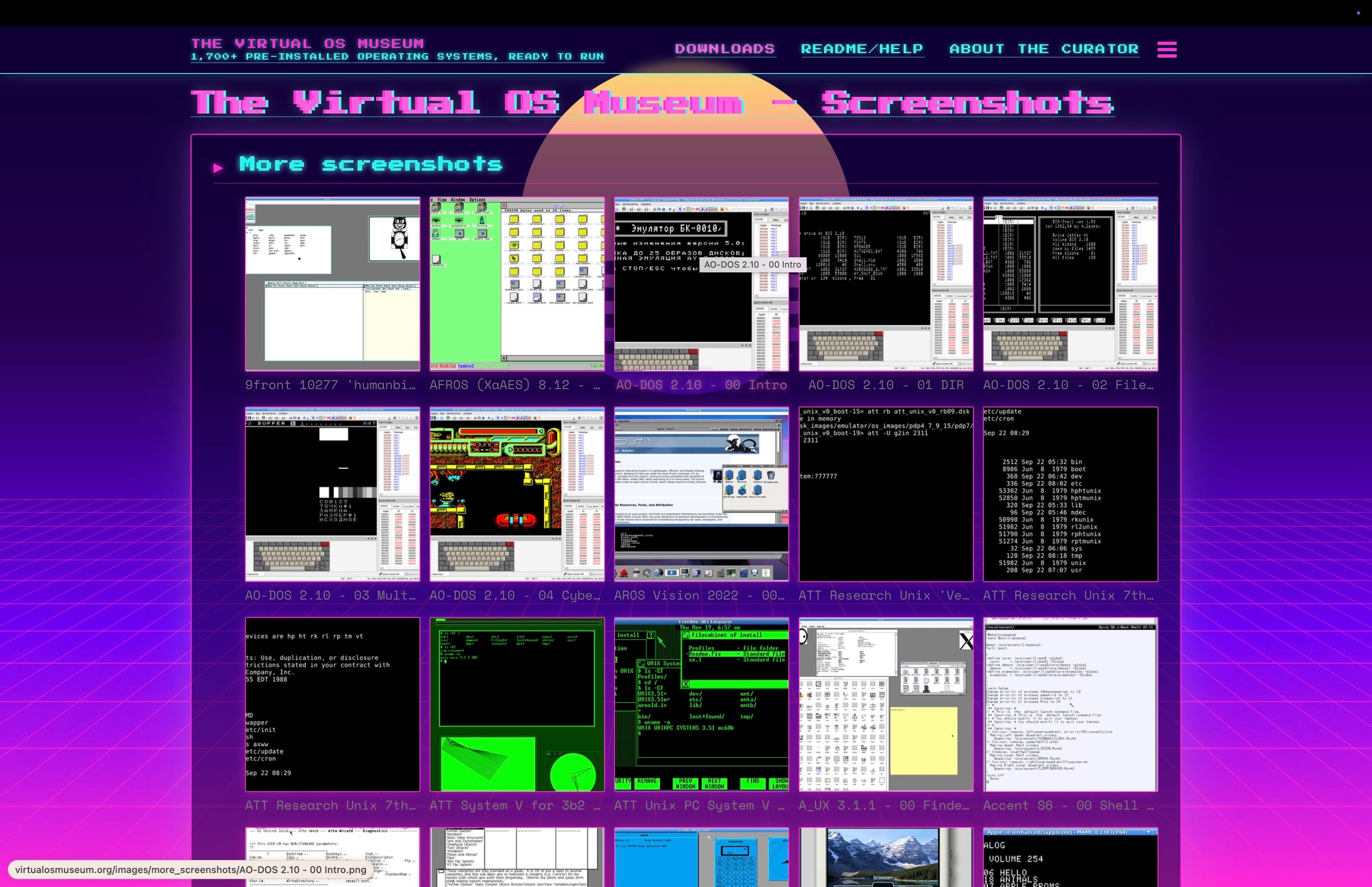The image size is (1372, 887).
Task: Open the mountain landscape Browser thumbnail
Action: [x=886, y=857]
